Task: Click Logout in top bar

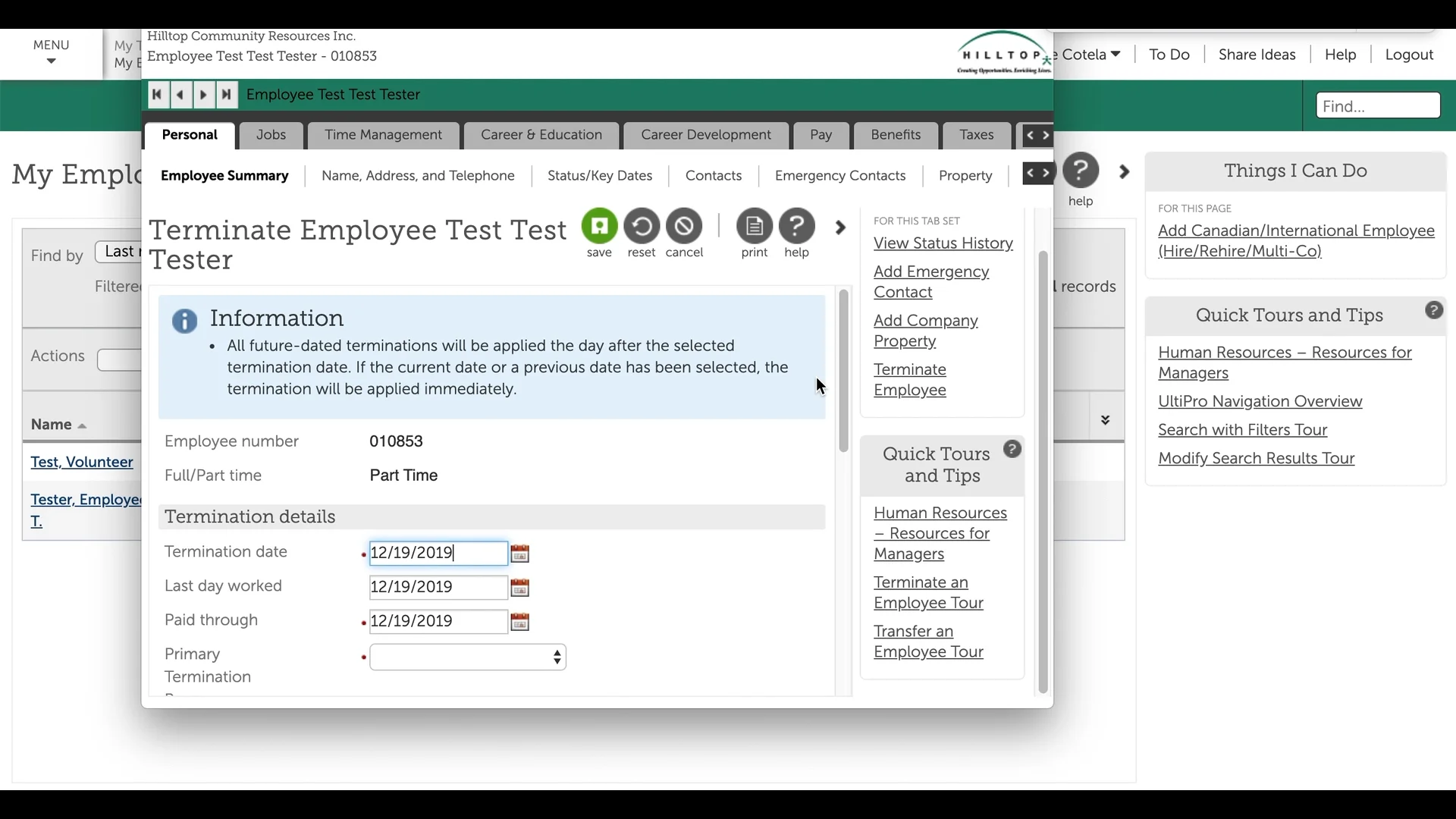Action: pyautogui.click(x=1409, y=55)
